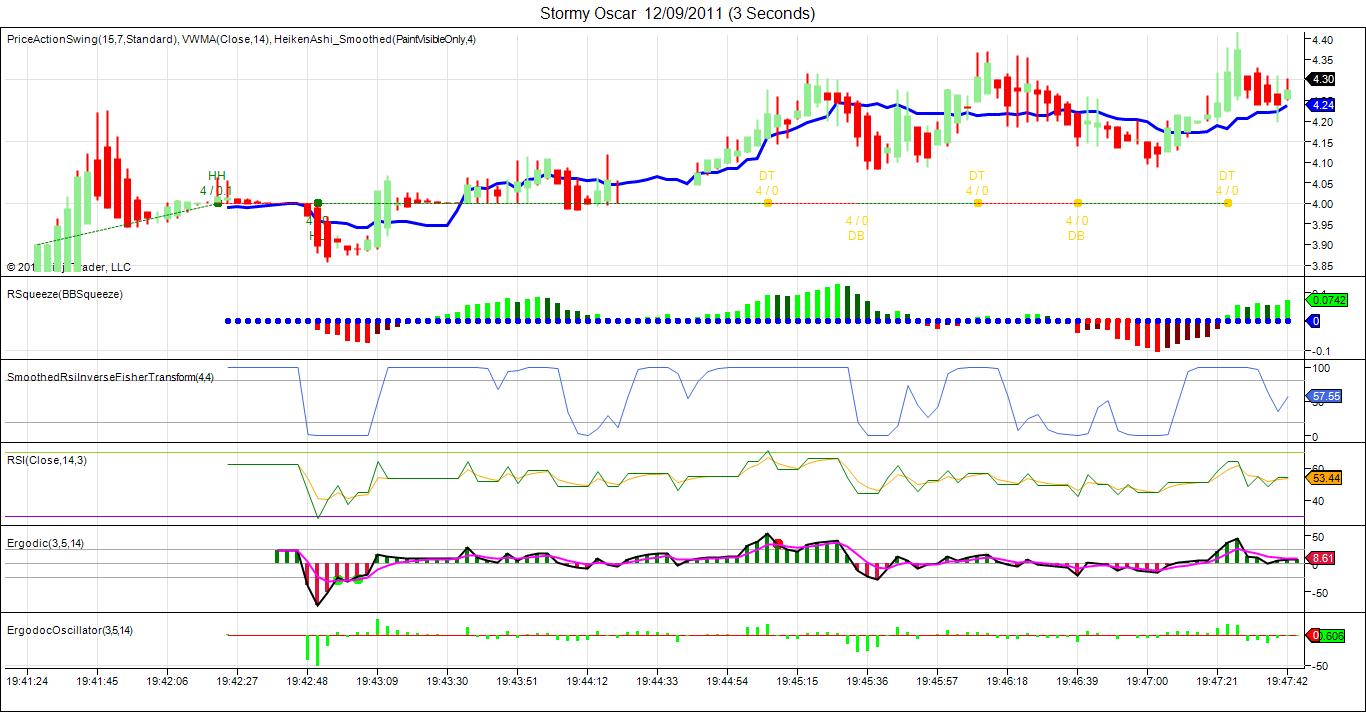Click the 19:47:21 time axis label
Screen dimensions: 1366x712
click(x=1217, y=682)
